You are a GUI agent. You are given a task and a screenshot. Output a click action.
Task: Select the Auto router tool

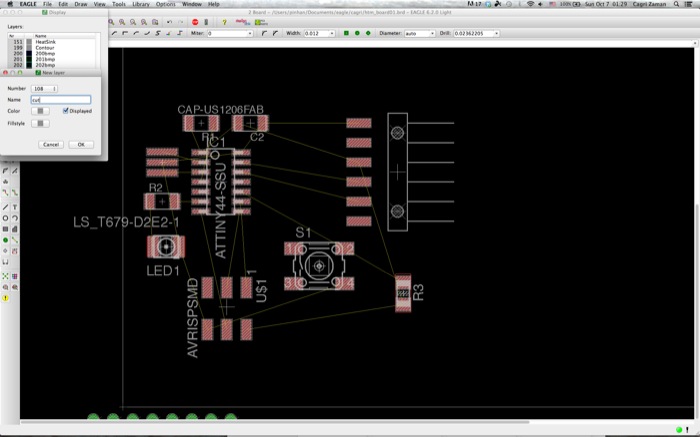(x=15, y=276)
